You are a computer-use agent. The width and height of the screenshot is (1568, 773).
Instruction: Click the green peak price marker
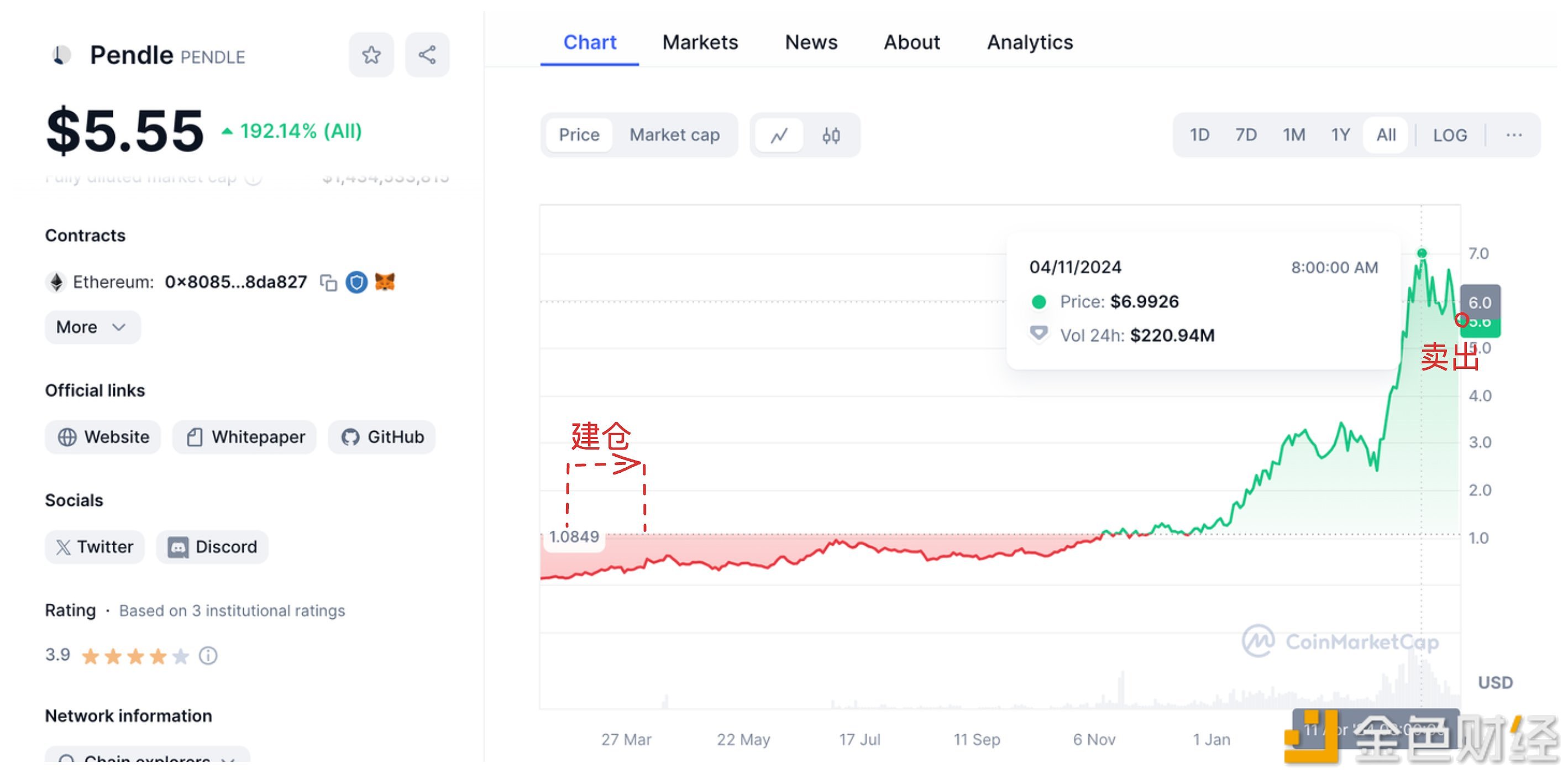(x=1422, y=253)
